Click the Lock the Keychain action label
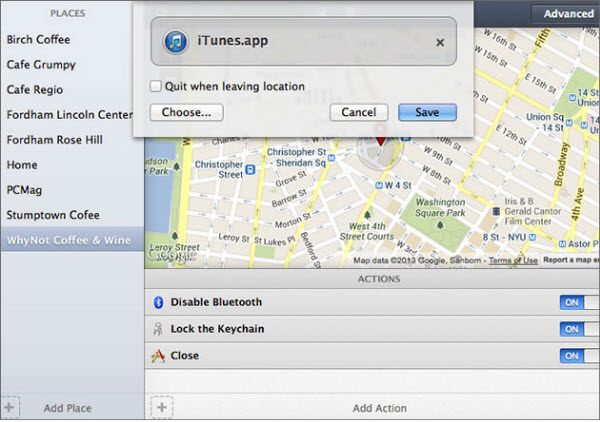 pyautogui.click(x=217, y=329)
